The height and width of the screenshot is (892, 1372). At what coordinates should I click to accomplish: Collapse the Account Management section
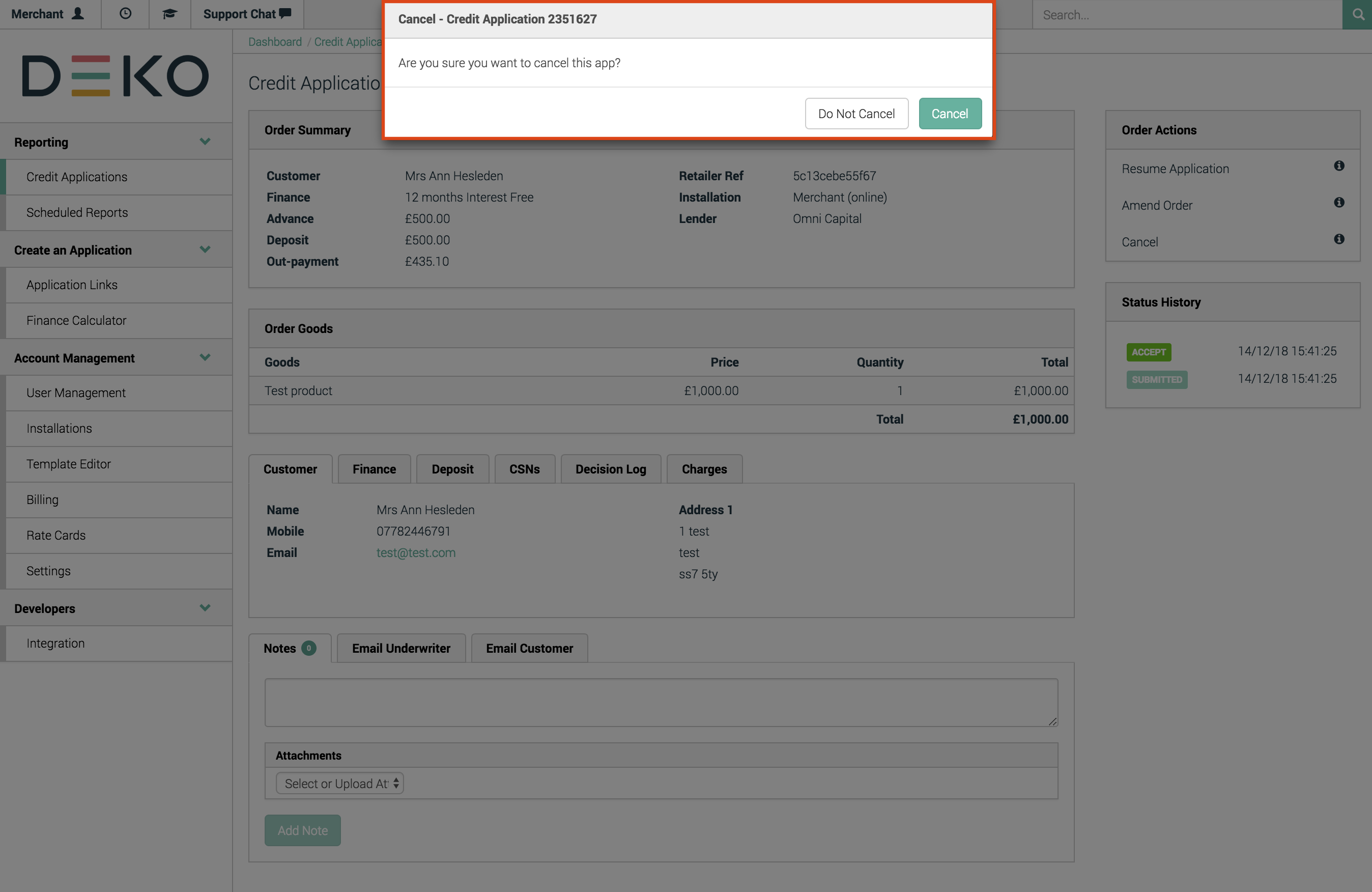click(x=205, y=357)
